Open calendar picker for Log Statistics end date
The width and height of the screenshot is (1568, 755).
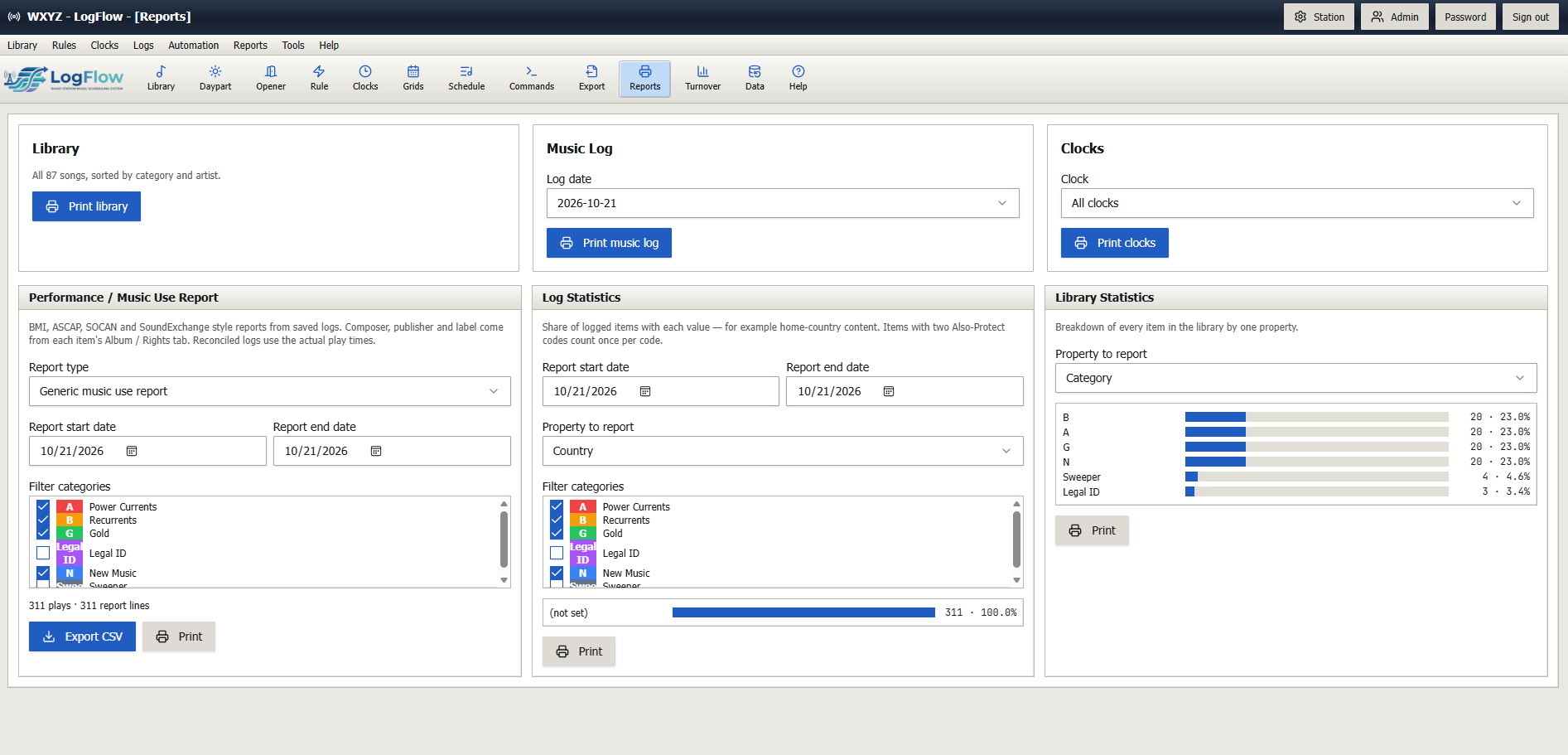[x=889, y=391]
